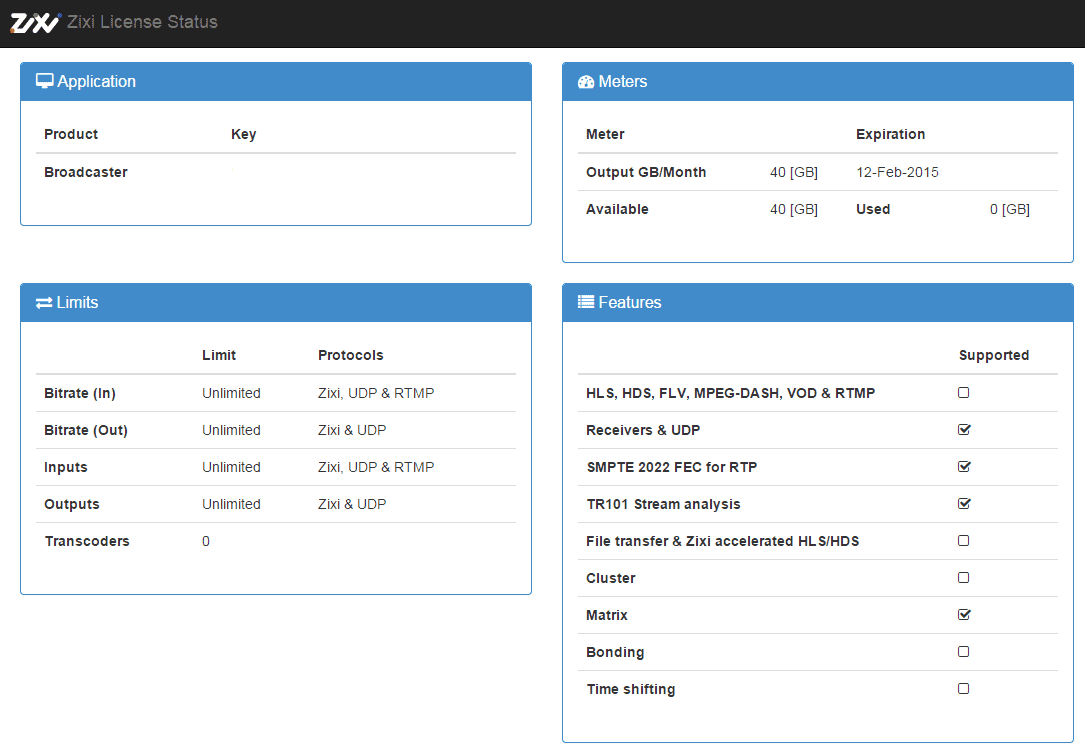Image resolution: width=1085 pixels, height=756 pixels.
Task: Click the 0 value in the Transcoders row
Action: coord(206,542)
